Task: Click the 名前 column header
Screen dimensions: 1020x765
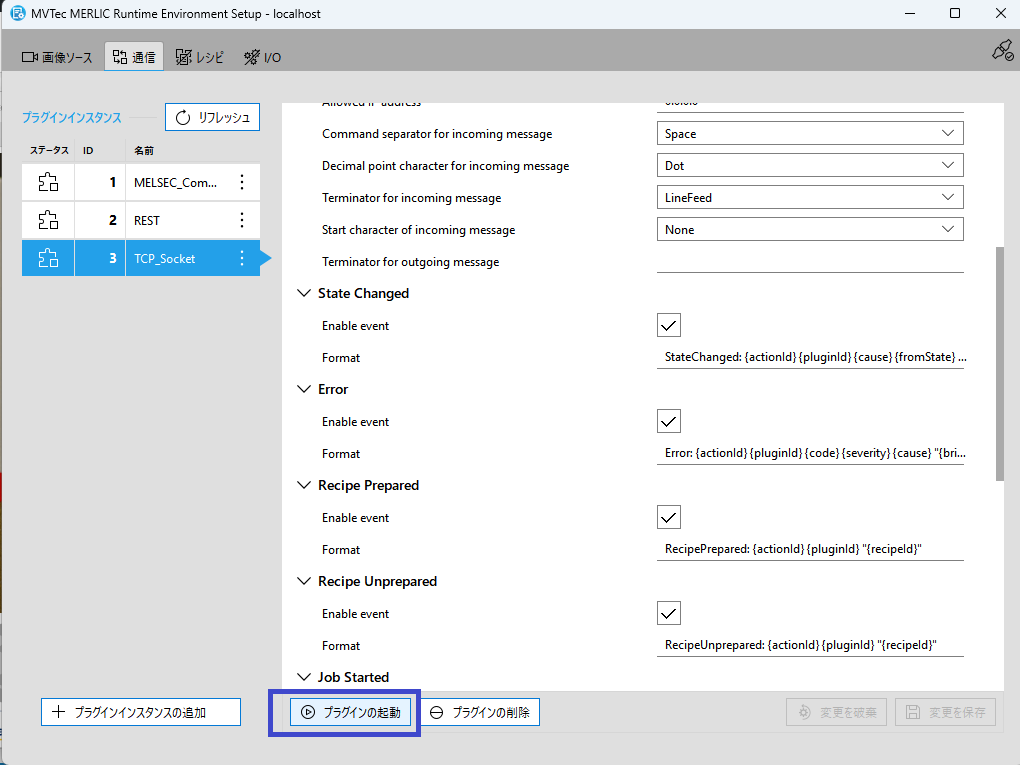Action: pos(144,150)
